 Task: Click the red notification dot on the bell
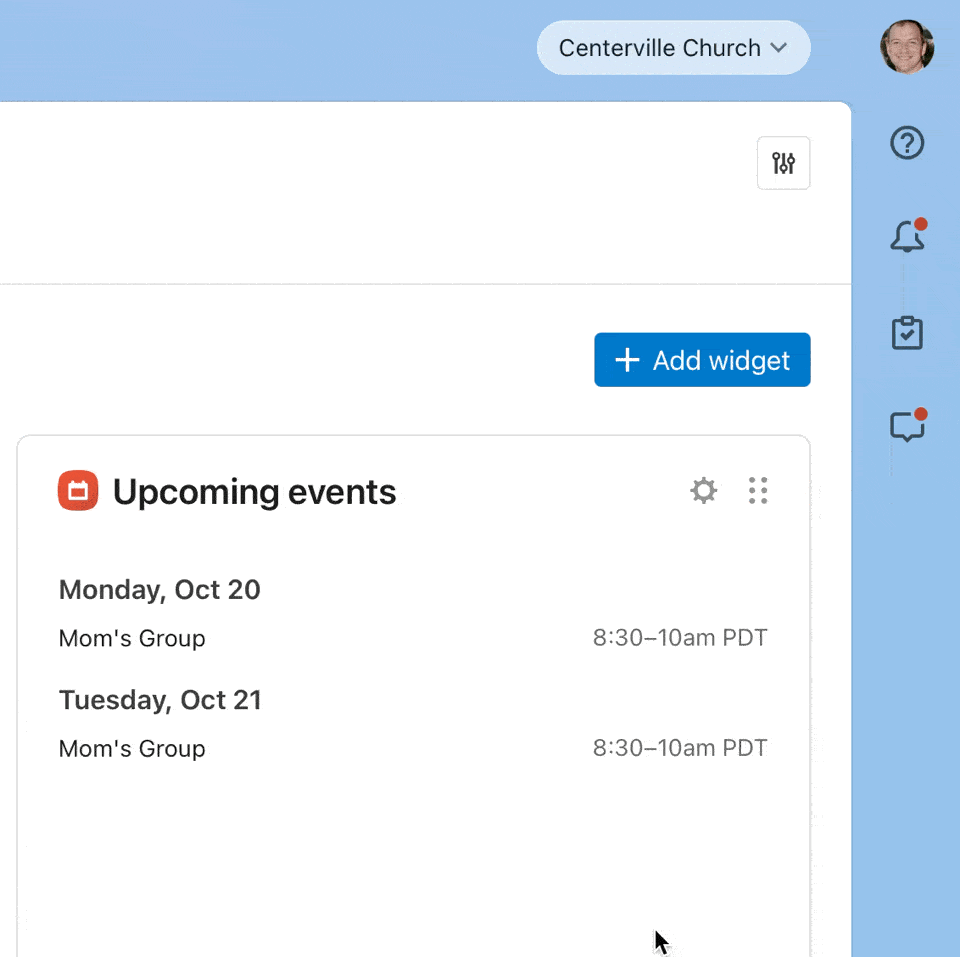[921, 224]
